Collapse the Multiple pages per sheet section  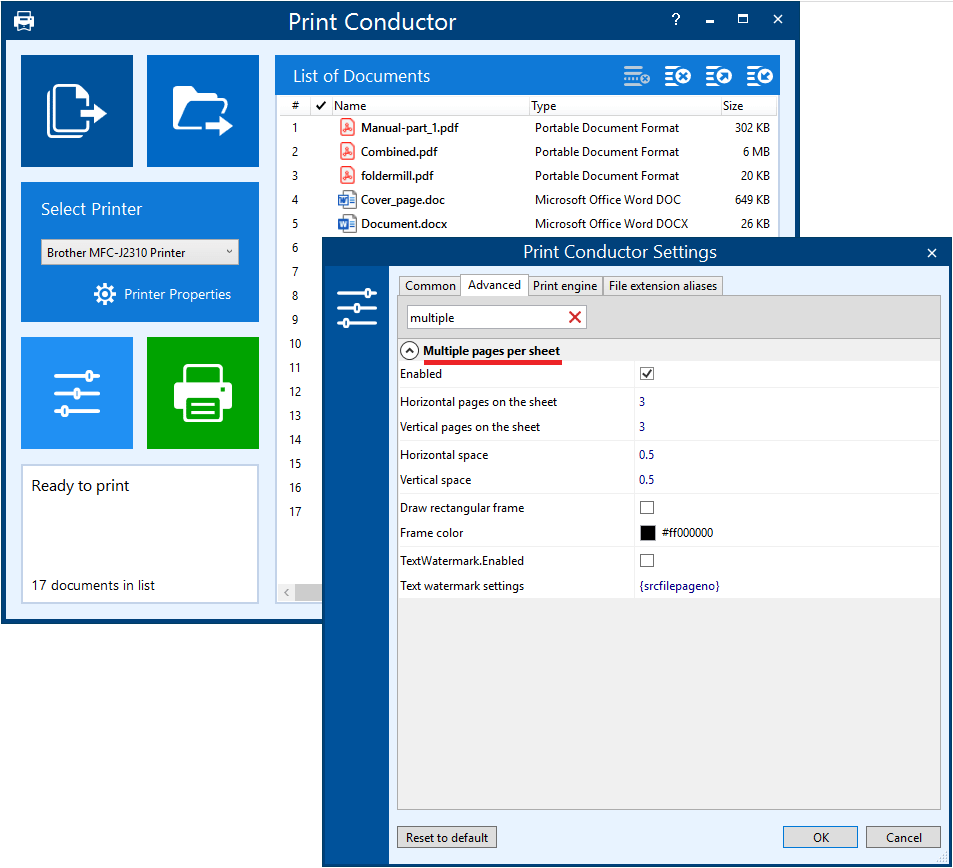click(x=409, y=351)
